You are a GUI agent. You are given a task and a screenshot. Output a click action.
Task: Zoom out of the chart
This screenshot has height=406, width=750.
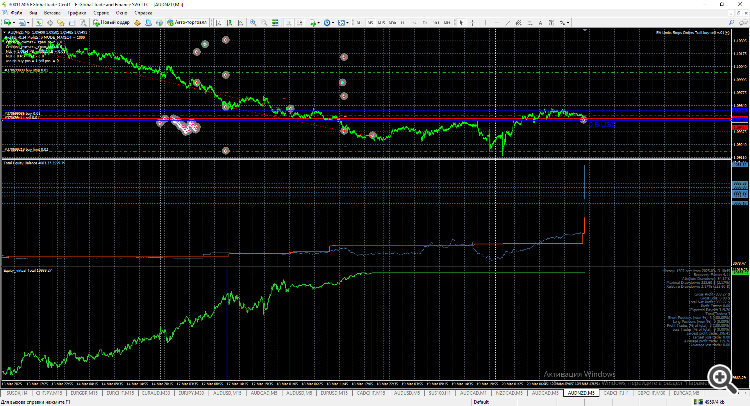pos(264,22)
